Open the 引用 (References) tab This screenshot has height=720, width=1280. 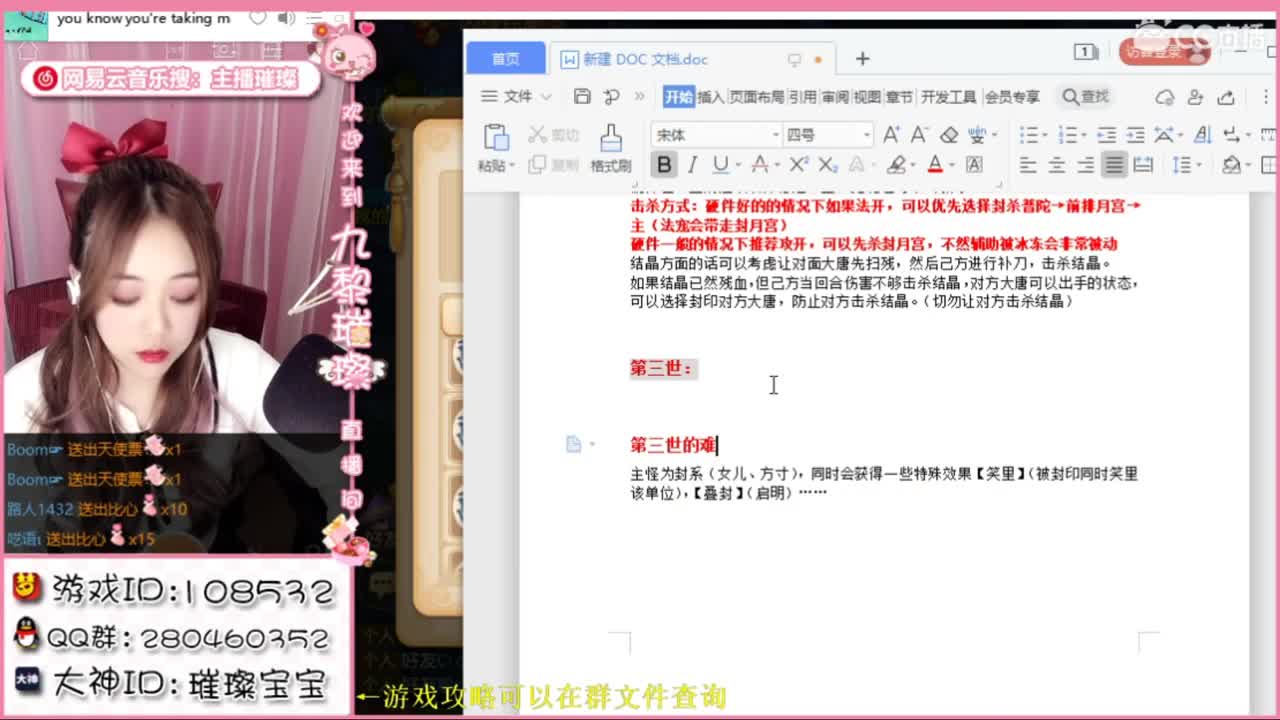pyautogui.click(x=802, y=97)
